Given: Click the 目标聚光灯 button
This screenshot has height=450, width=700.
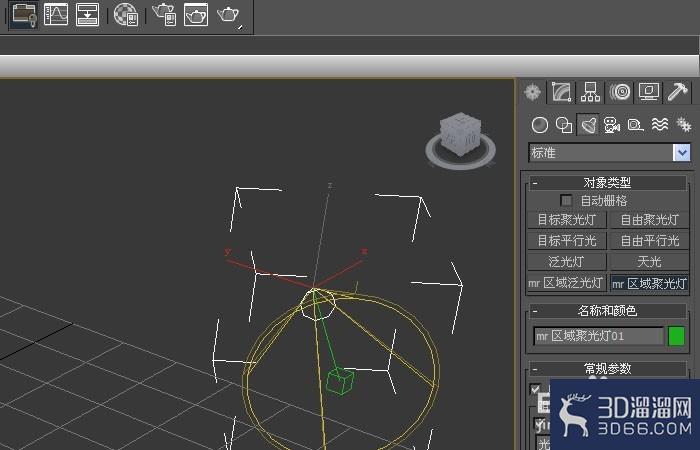Looking at the screenshot, I should [x=567, y=220].
